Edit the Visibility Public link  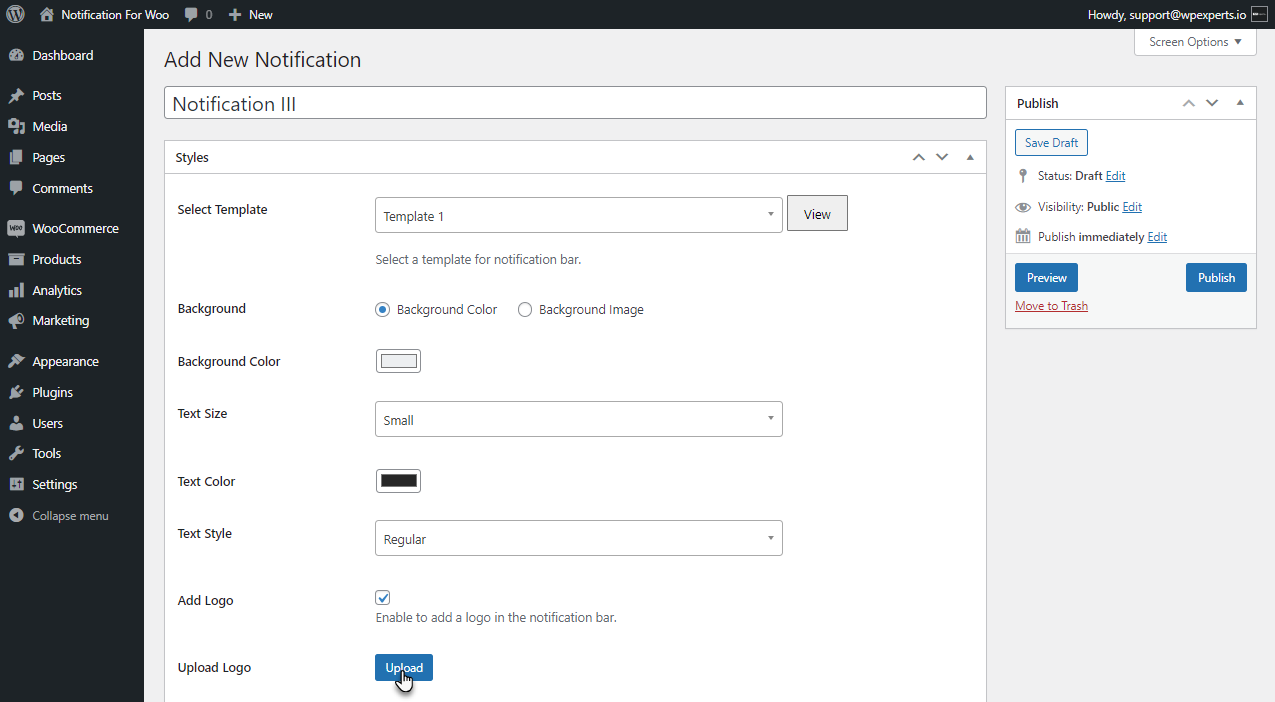tap(1132, 207)
